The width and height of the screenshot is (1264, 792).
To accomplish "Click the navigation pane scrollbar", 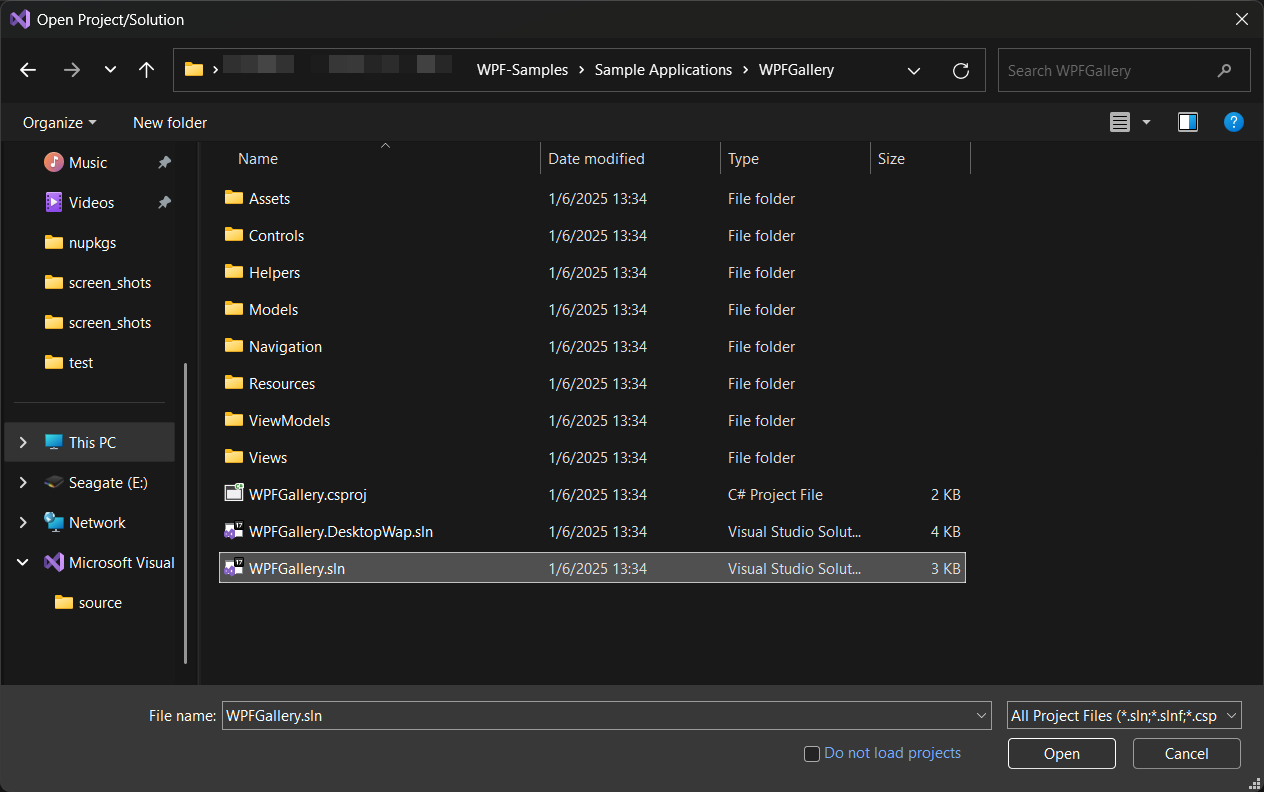I will pos(185,512).
